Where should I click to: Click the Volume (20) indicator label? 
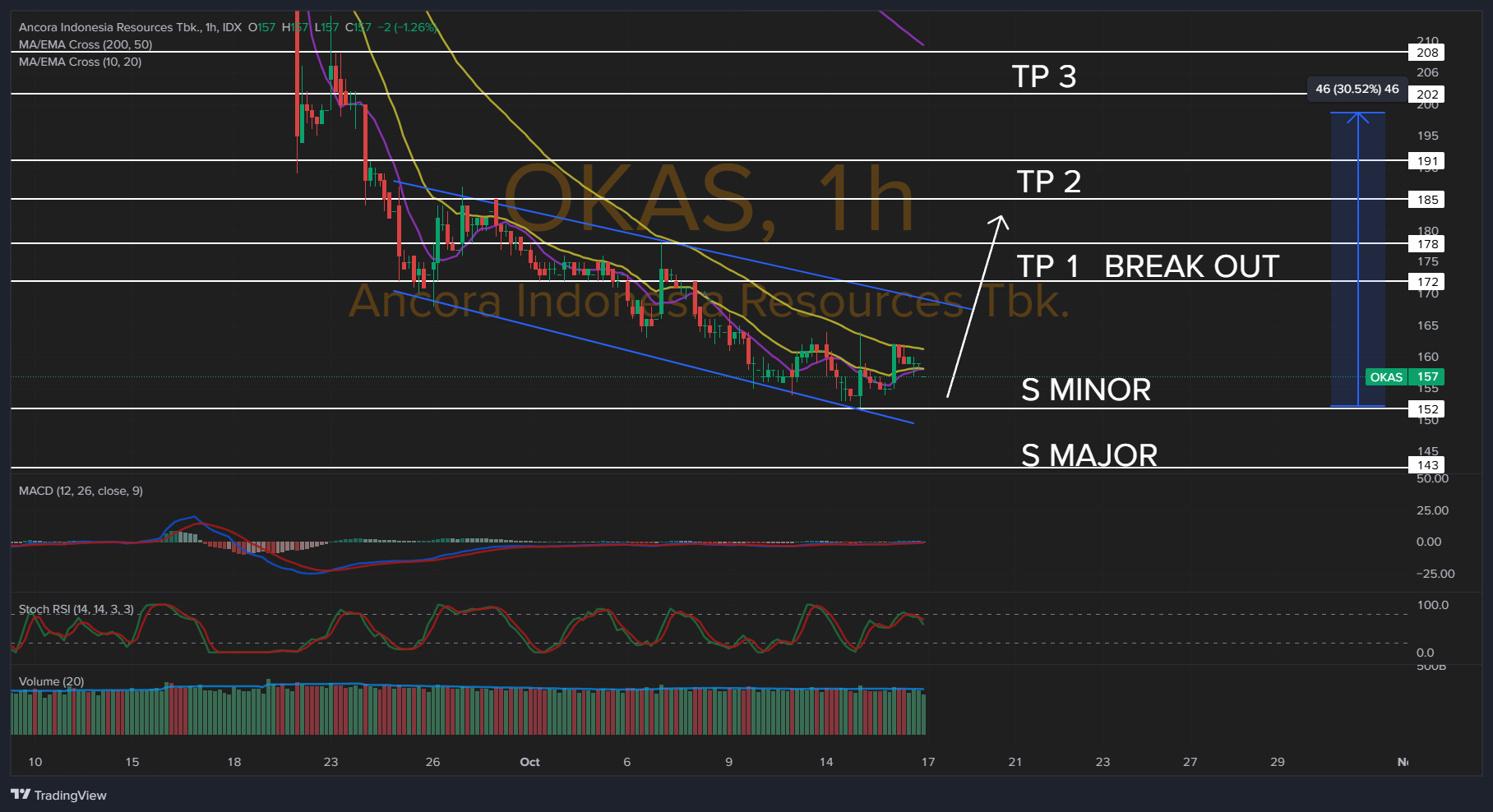click(x=51, y=681)
